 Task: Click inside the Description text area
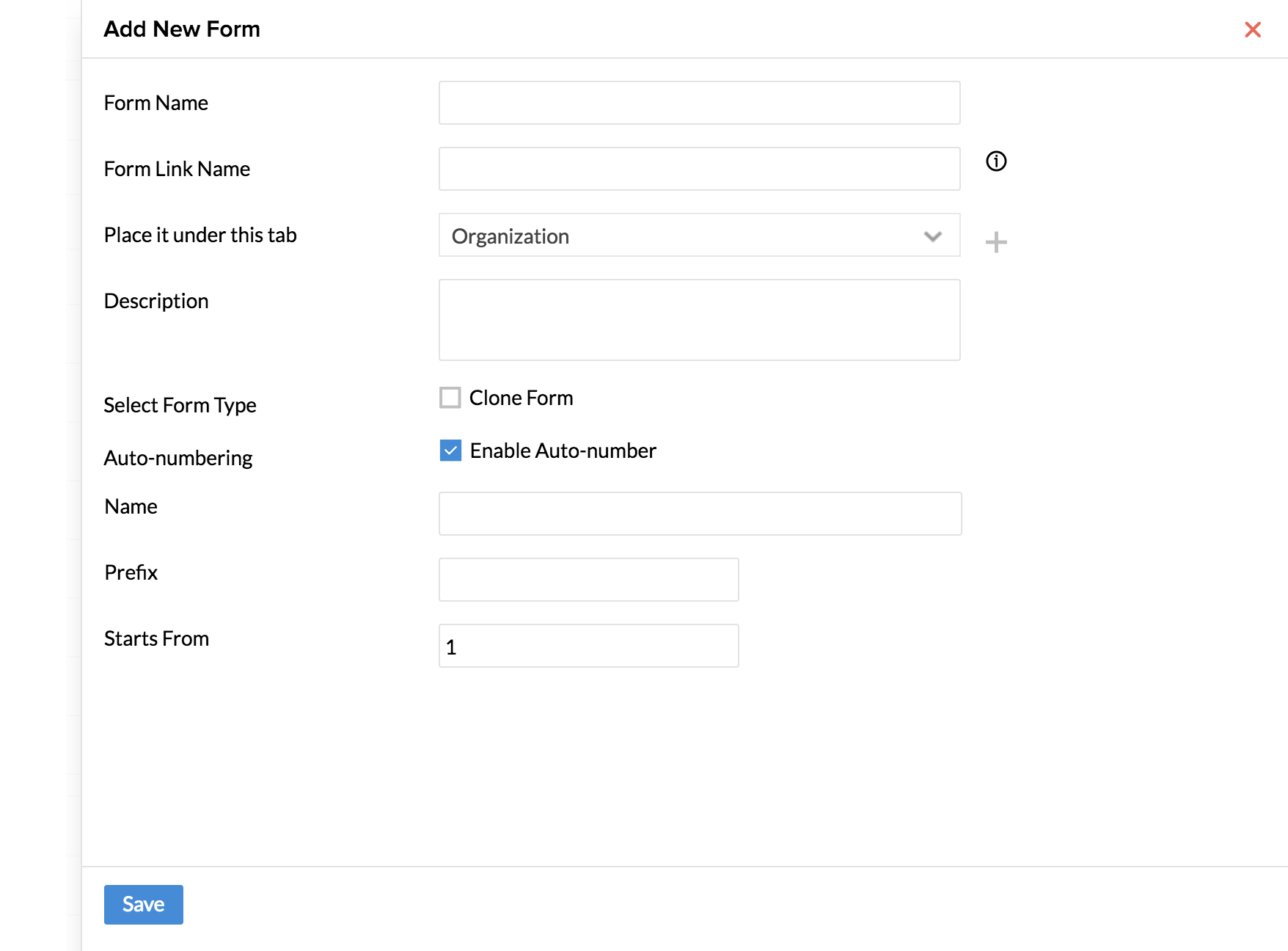pyautogui.click(x=698, y=320)
